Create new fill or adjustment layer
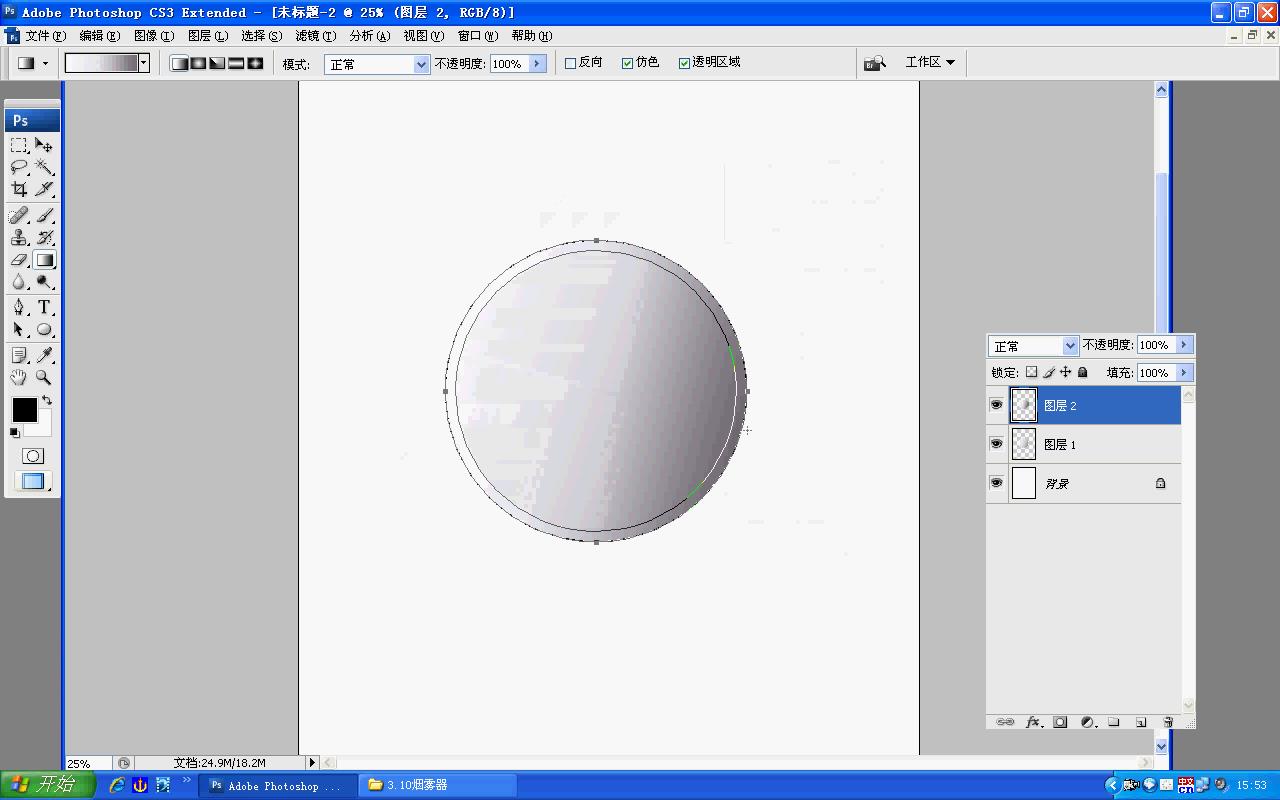 click(1087, 722)
